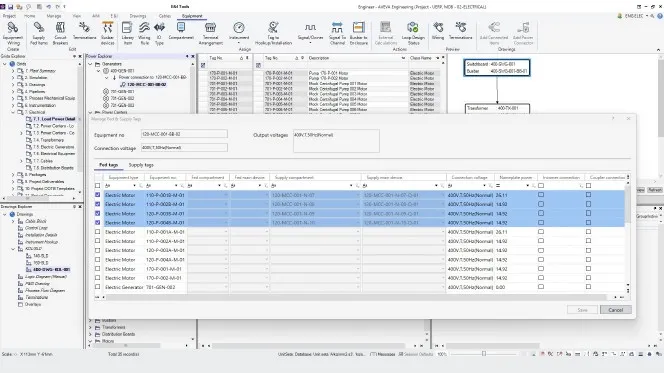Close the Manage Fed & Supply Tags dialog
The height and width of the screenshot is (373, 664).
click(x=628, y=119)
